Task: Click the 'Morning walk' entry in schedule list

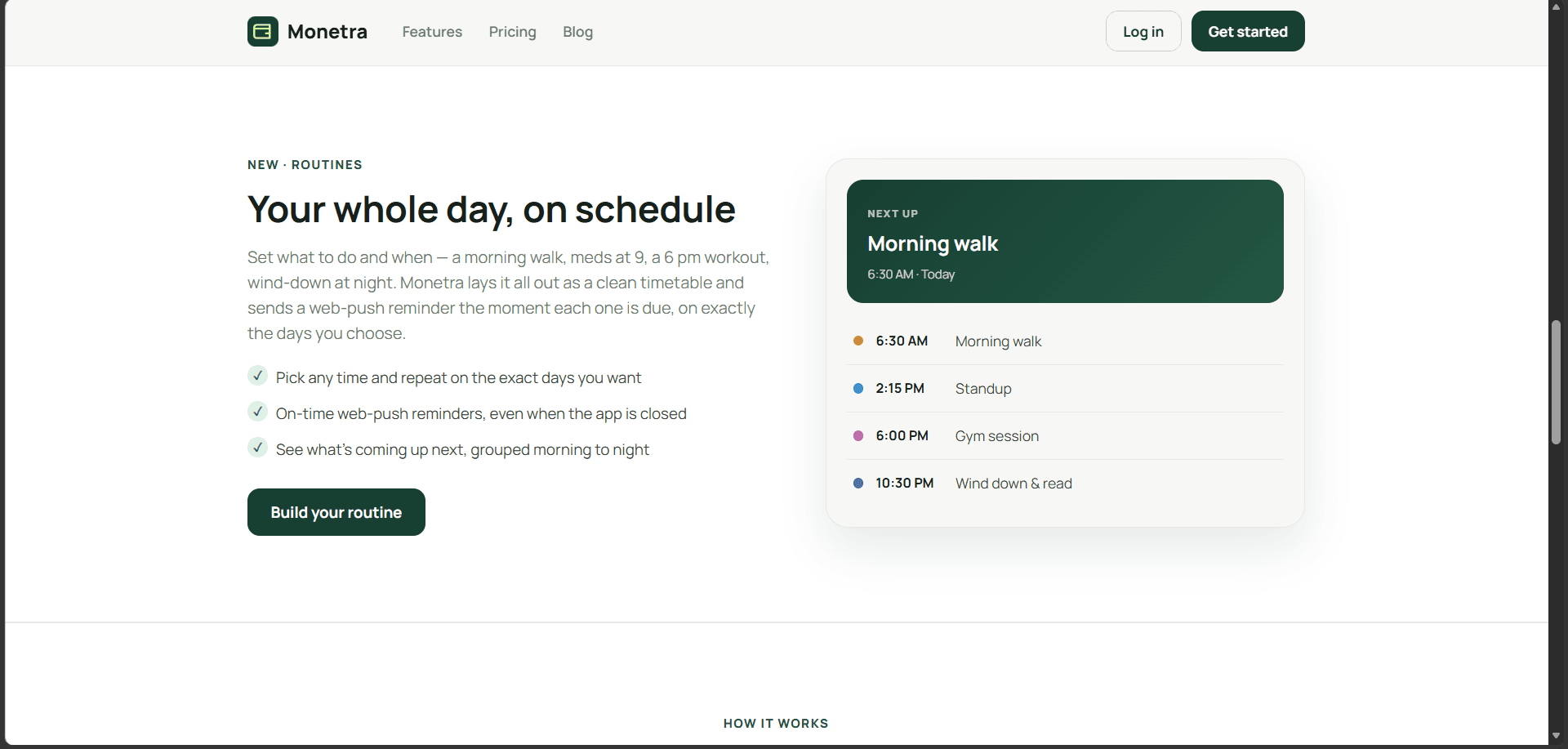Action: pos(998,341)
